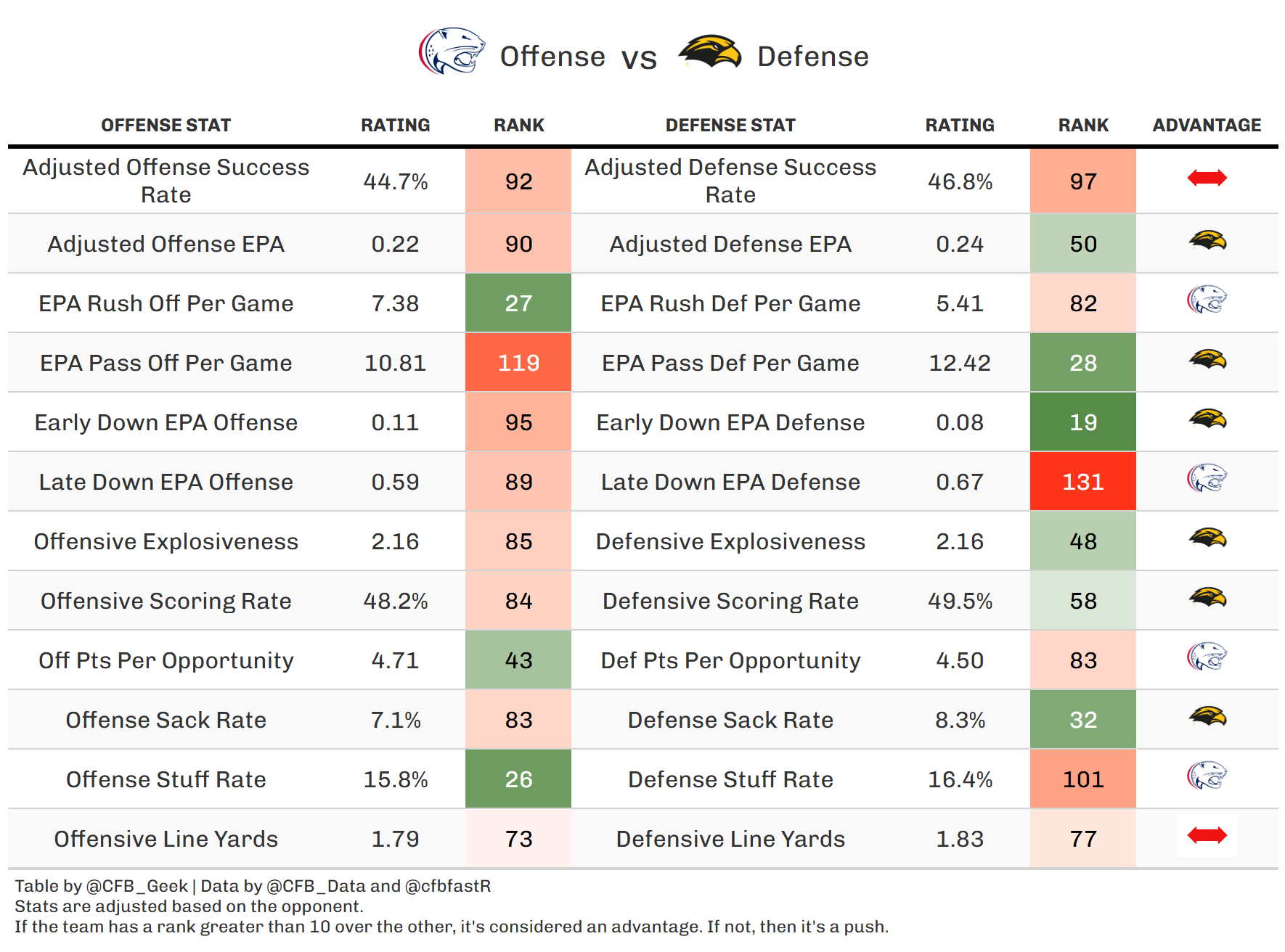Click the eagle advantage icon in Sack Rate row

point(1207,716)
